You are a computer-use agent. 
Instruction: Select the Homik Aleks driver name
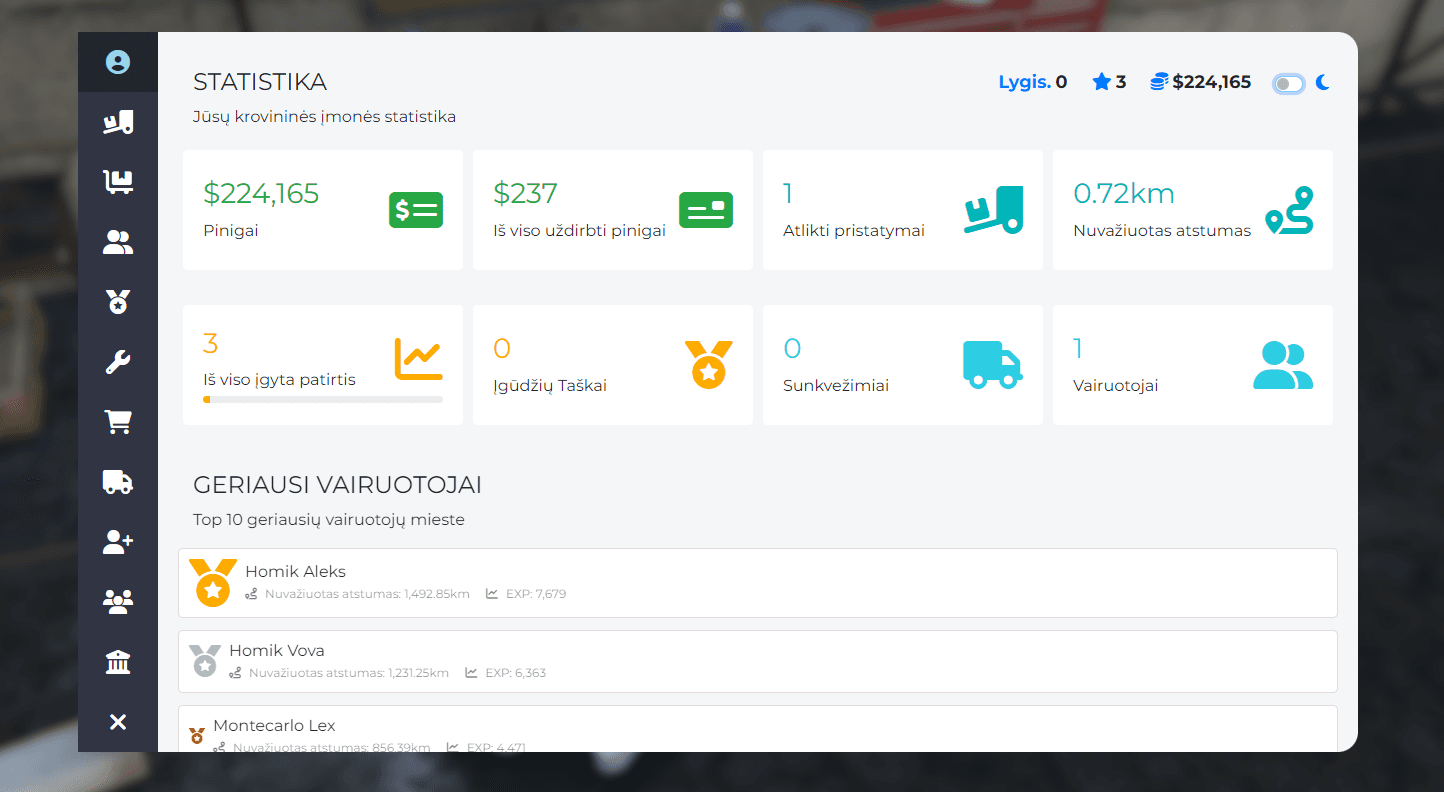[295, 571]
